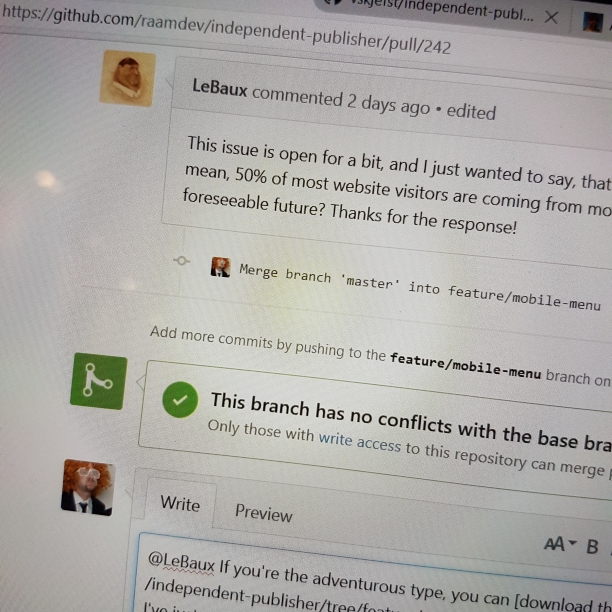This screenshot has width=612, height=612.
Task: Click the green merge branch icon
Action: [x=99, y=381]
